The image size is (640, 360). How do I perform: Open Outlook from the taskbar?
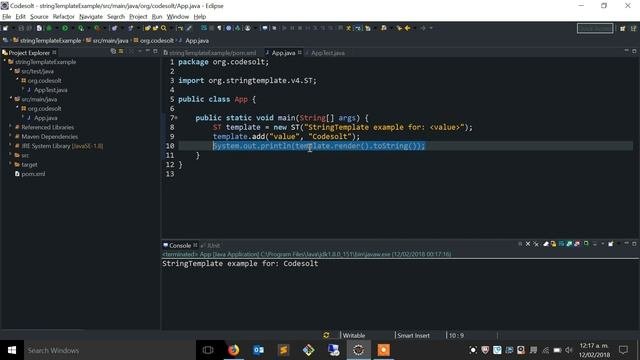(x=258, y=350)
